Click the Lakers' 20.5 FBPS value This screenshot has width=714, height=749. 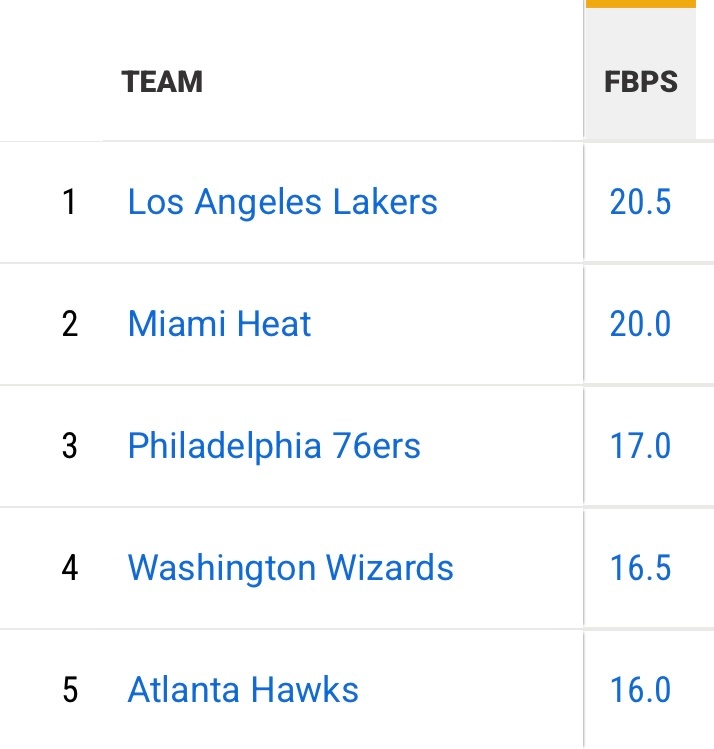(641, 202)
